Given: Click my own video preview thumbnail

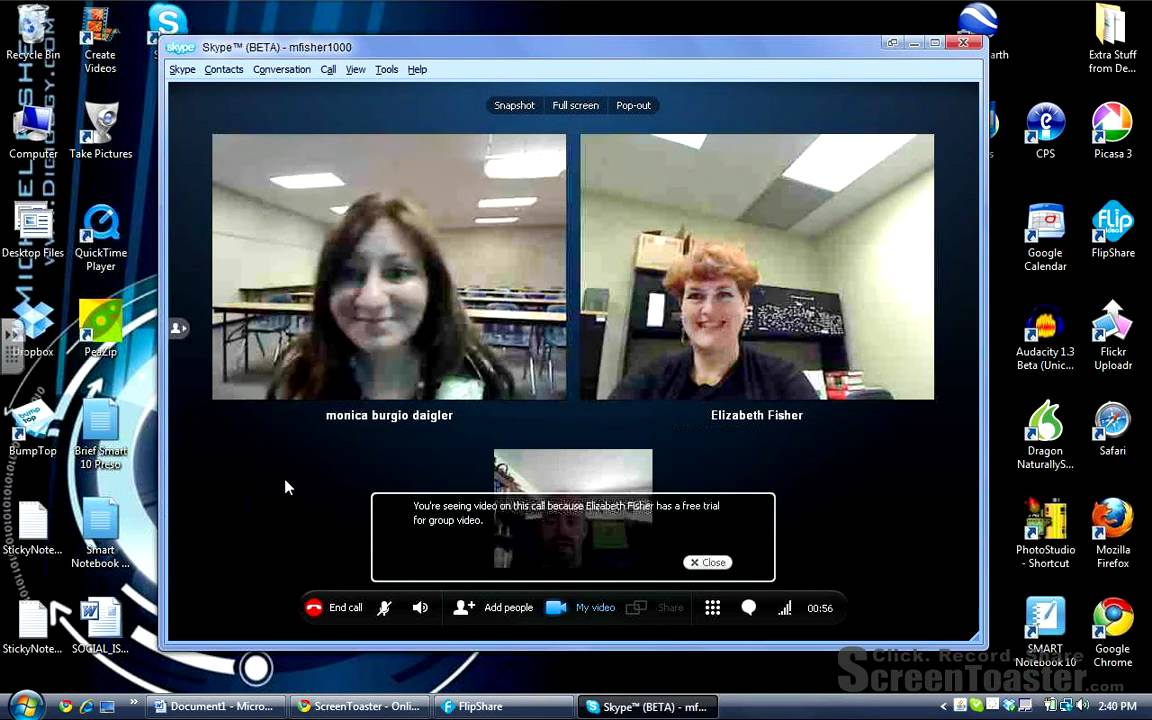Looking at the screenshot, I should coord(572,508).
